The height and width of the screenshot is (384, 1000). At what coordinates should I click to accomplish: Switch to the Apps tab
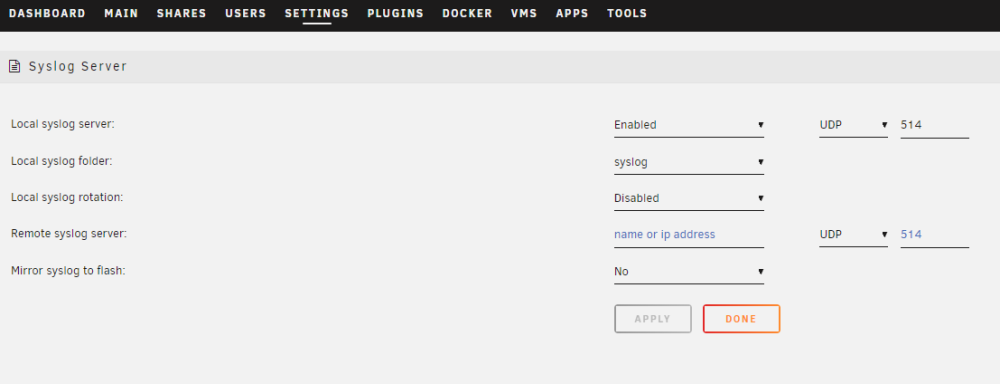point(572,13)
